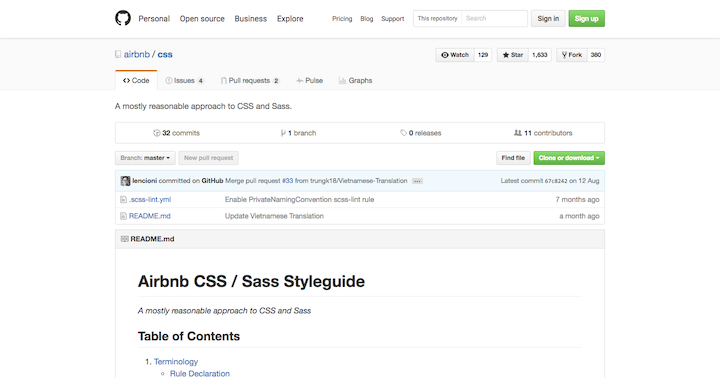The image size is (720, 378).
Task: Click the Find file button
Action: (x=513, y=158)
